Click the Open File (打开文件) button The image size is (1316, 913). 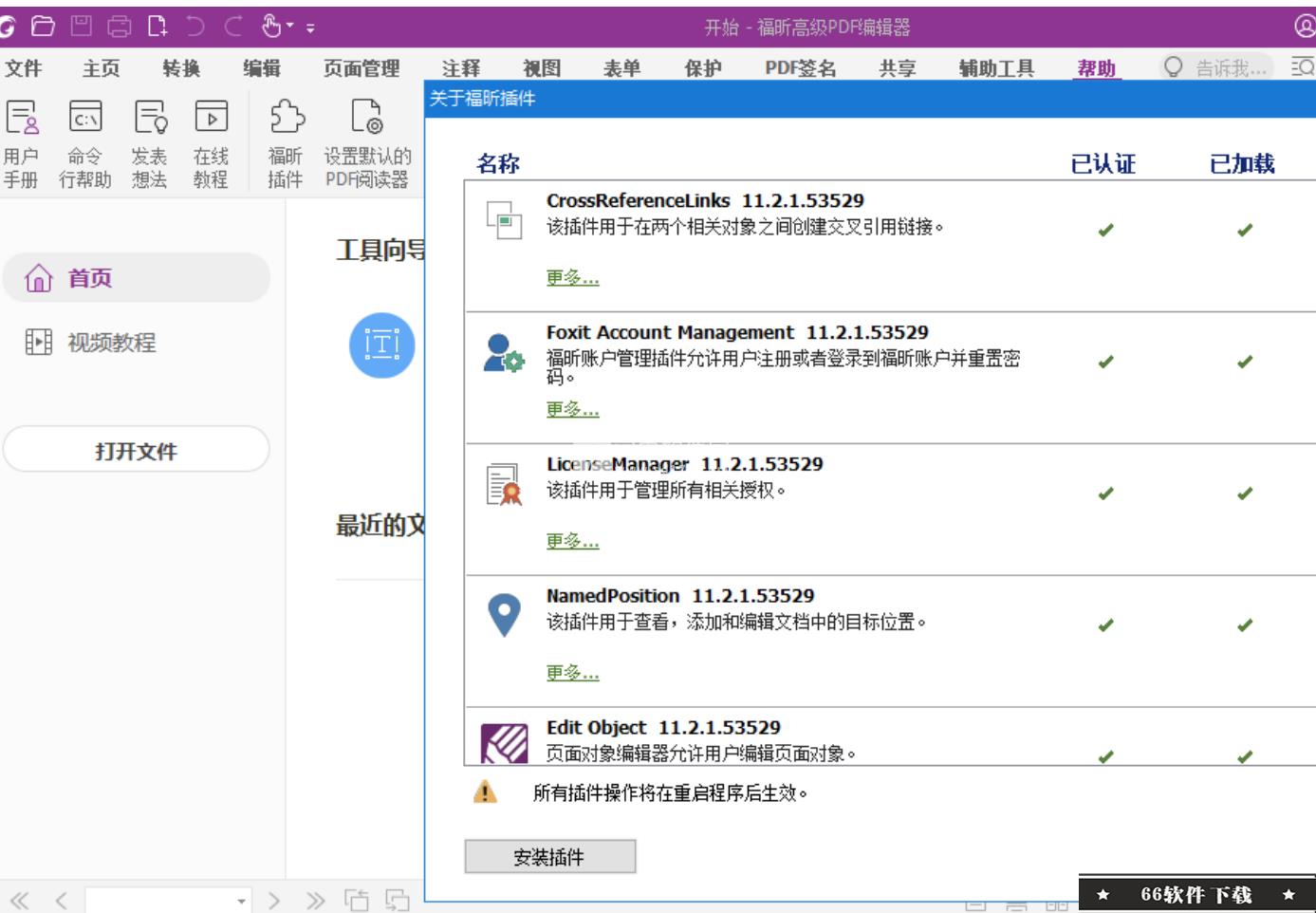tap(137, 450)
